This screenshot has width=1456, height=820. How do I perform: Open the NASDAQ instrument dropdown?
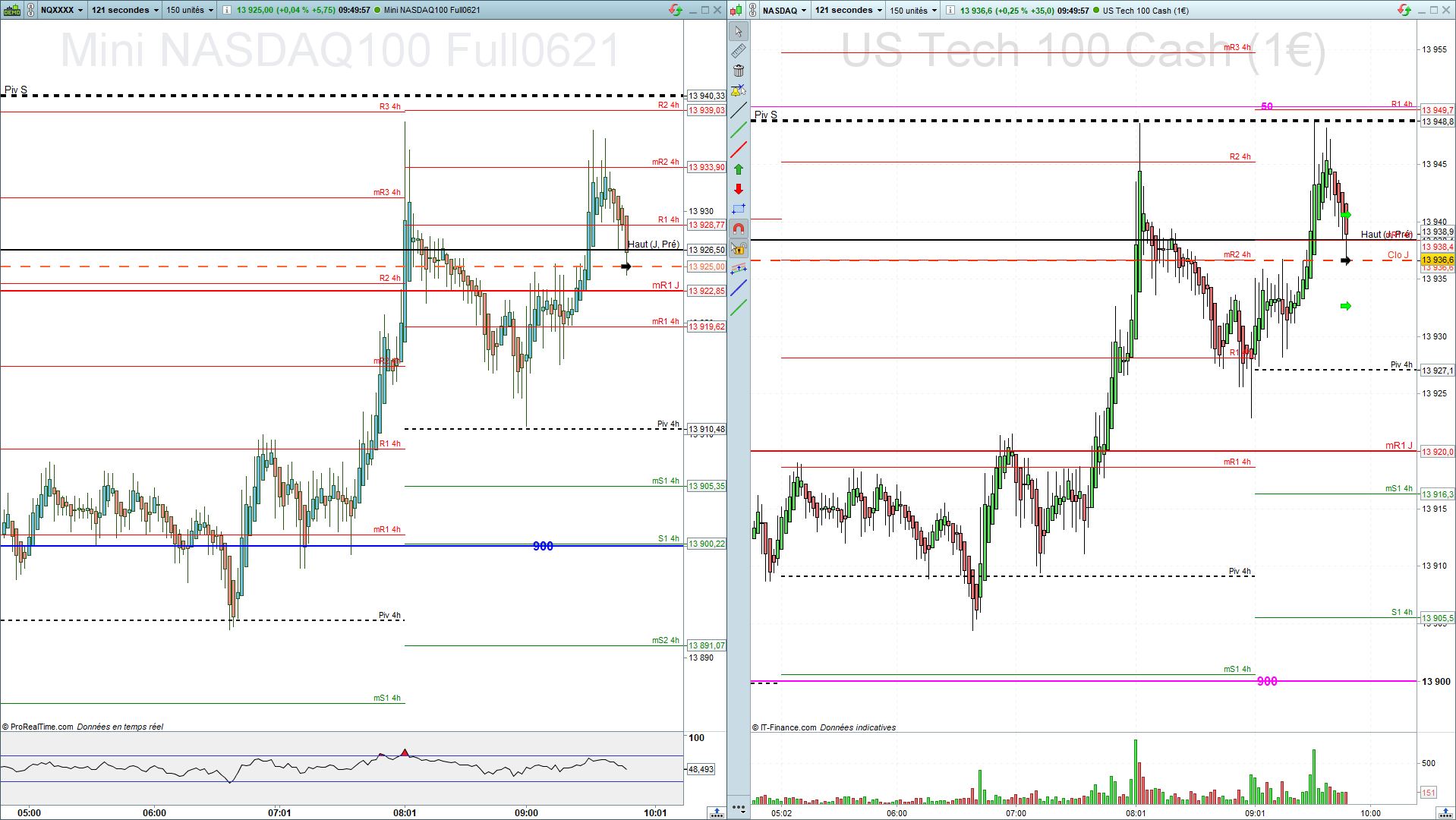[785, 10]
